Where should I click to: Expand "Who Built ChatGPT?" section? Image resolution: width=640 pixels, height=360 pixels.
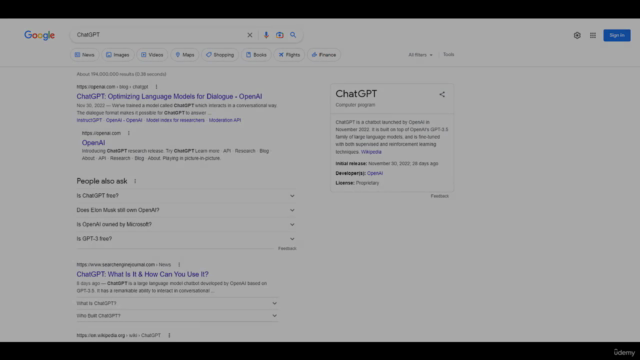[177, 316]
